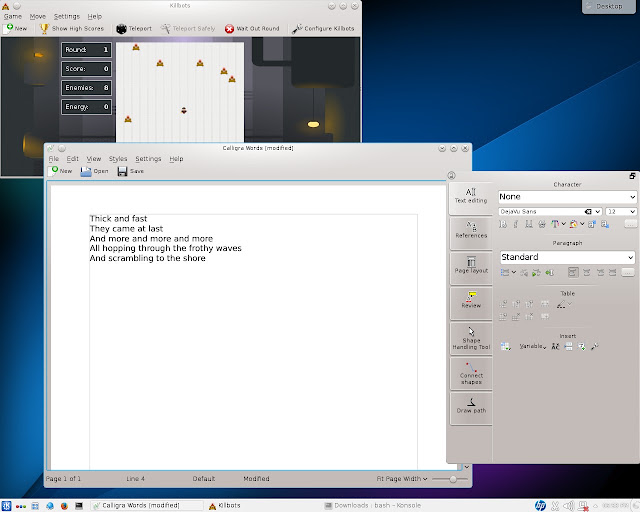
Task: Click the insert comment icon
Action: click(582, 347)
